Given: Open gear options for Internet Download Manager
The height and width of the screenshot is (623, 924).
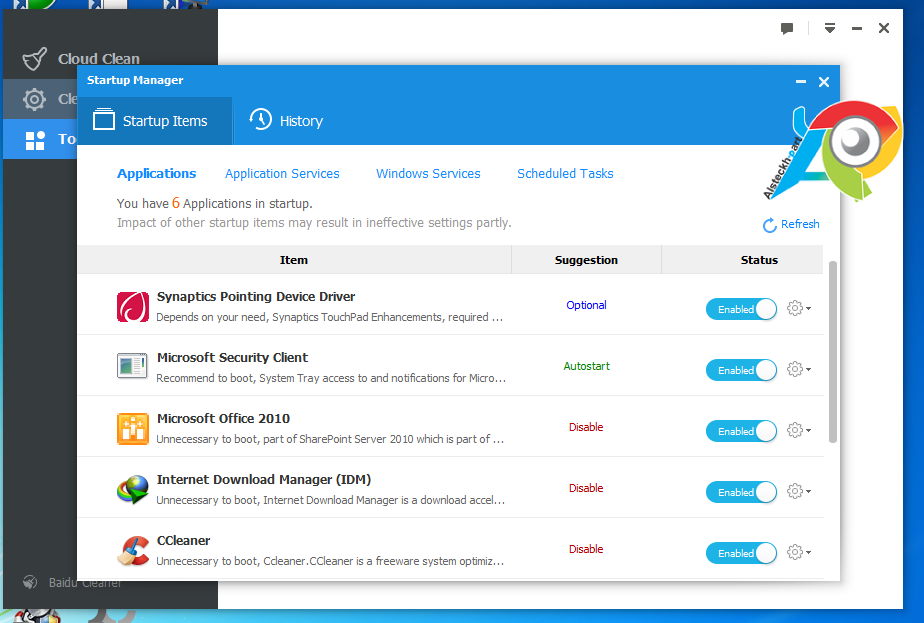Looking at the screenshot, I should pos(798,491).
